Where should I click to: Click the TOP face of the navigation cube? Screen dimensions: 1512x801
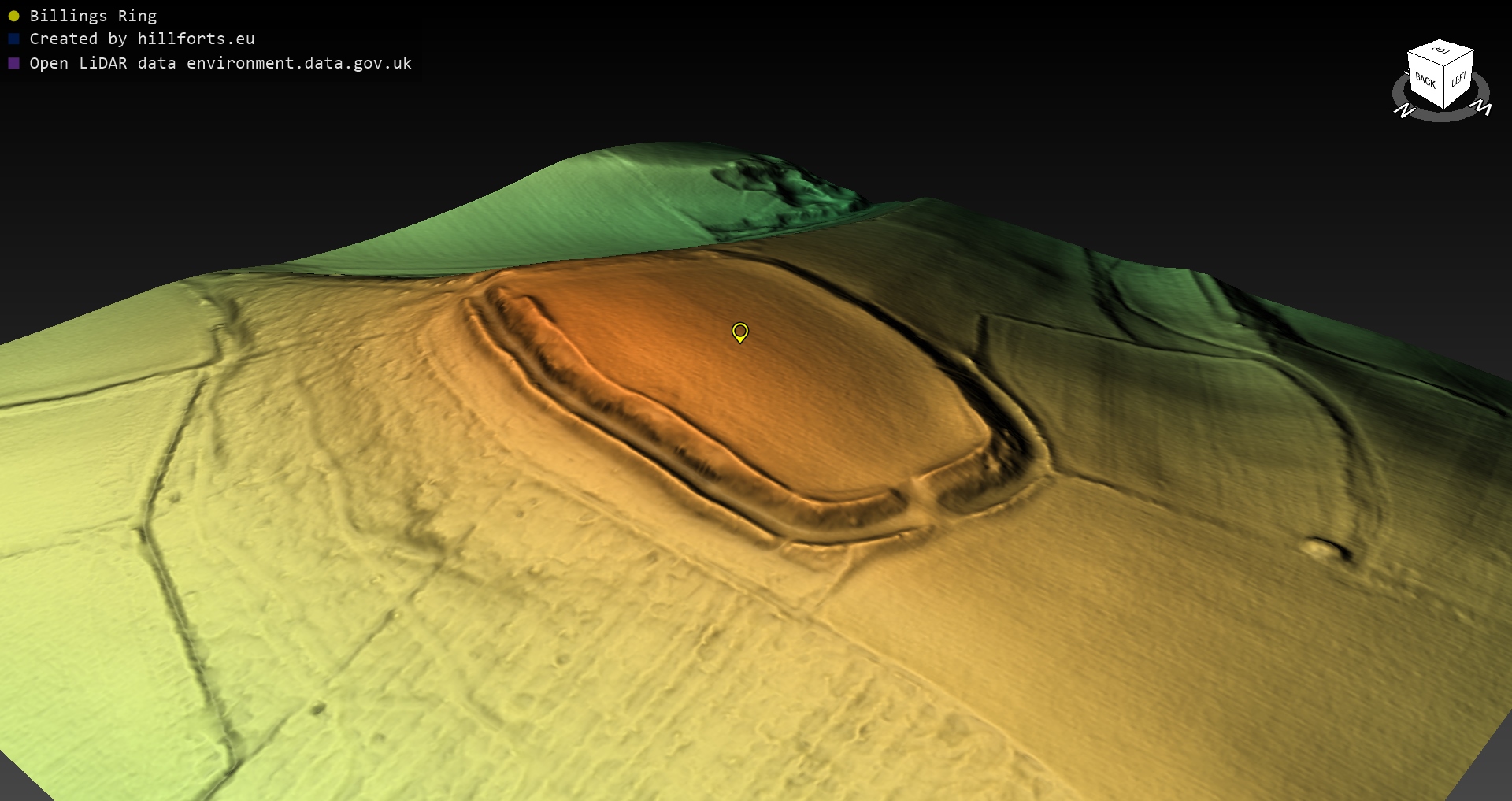point(1441,51)
